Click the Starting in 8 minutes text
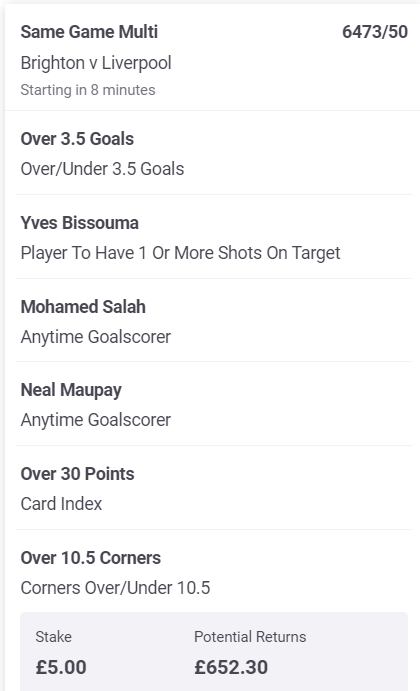This screenshot has width=420, height=691. click(88, 90)
